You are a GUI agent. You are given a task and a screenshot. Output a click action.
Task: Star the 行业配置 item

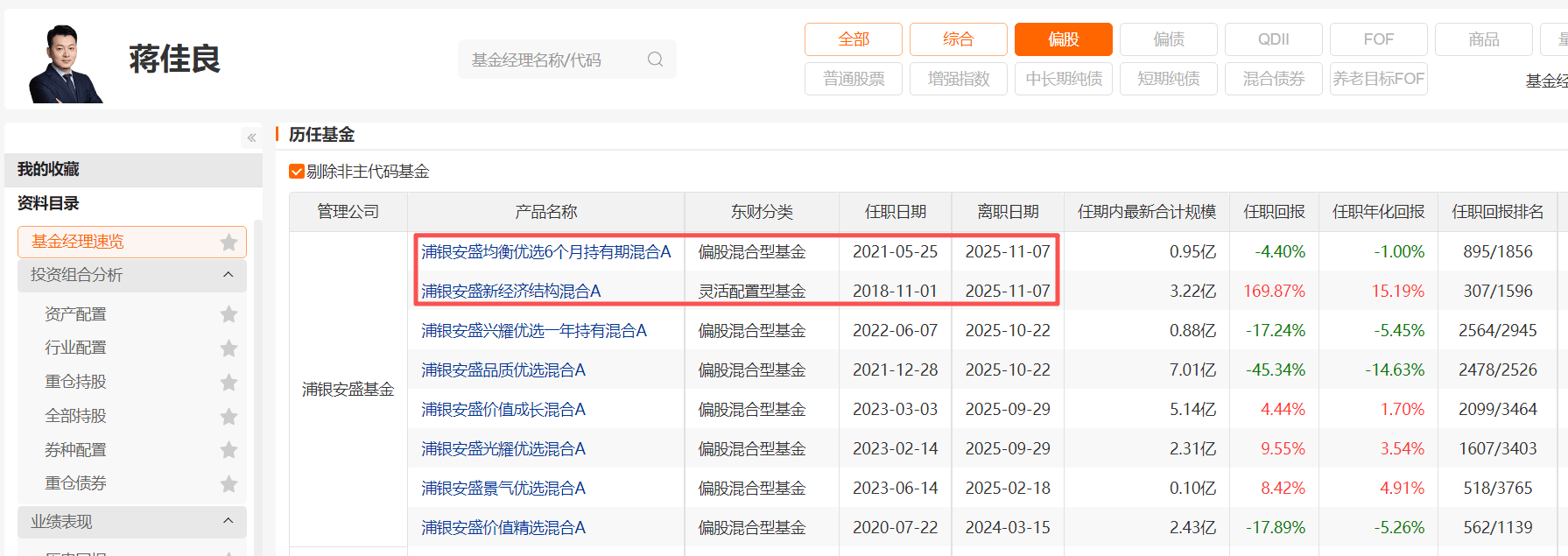point(229,348)
